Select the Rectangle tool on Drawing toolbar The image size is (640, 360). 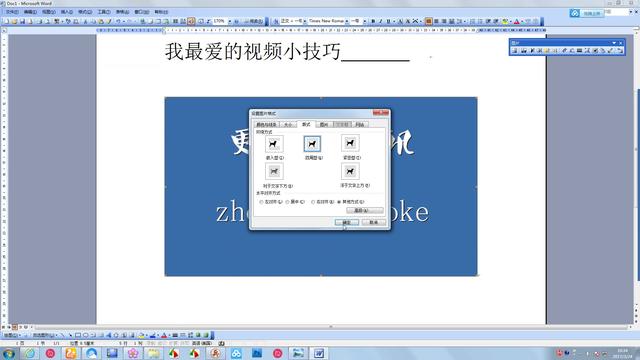78,335
